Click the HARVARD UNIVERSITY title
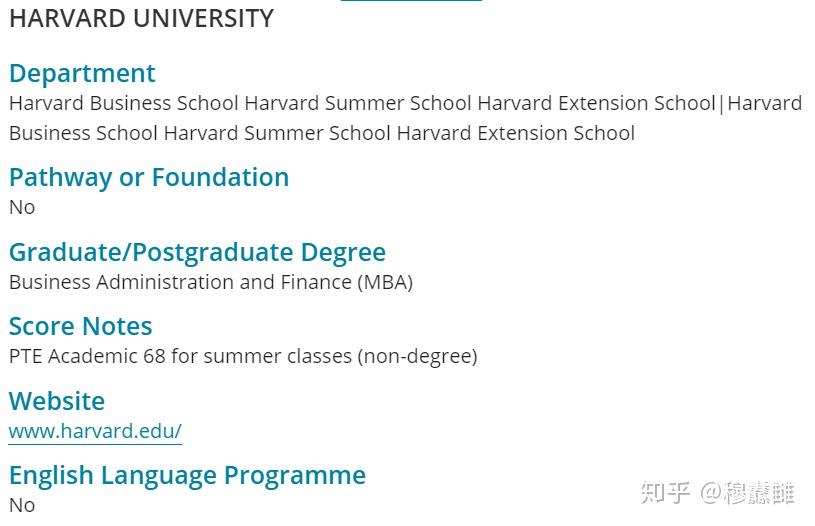The height and width of the screenshot is (526, 815). coord(141,19)
